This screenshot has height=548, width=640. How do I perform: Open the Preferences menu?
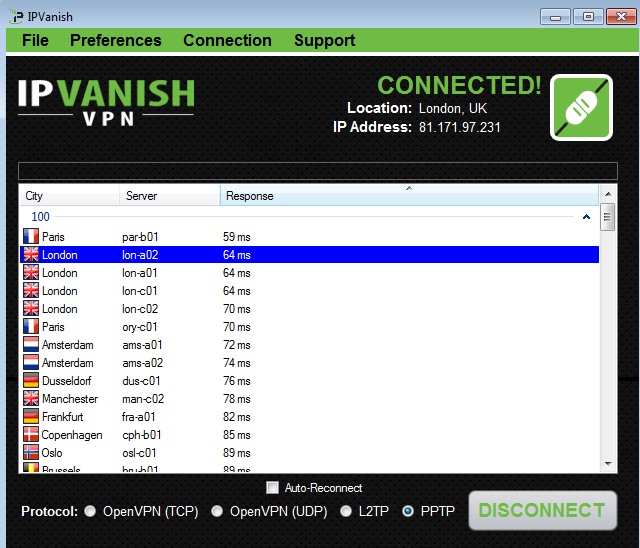pyautogui.click(x=116, y=40)
